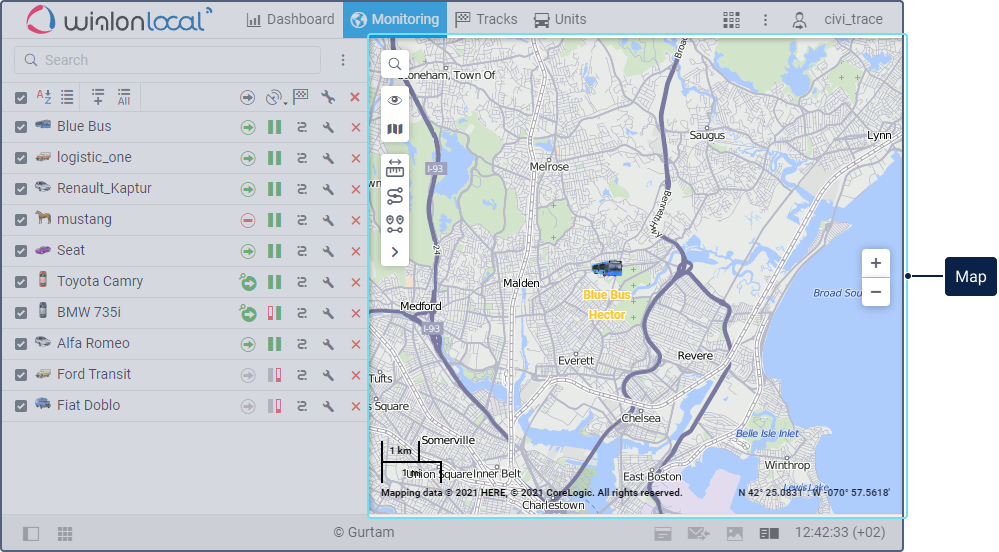Toggle the work area panel icon bottom-left

pyautogui.click(x=31, y=534)
